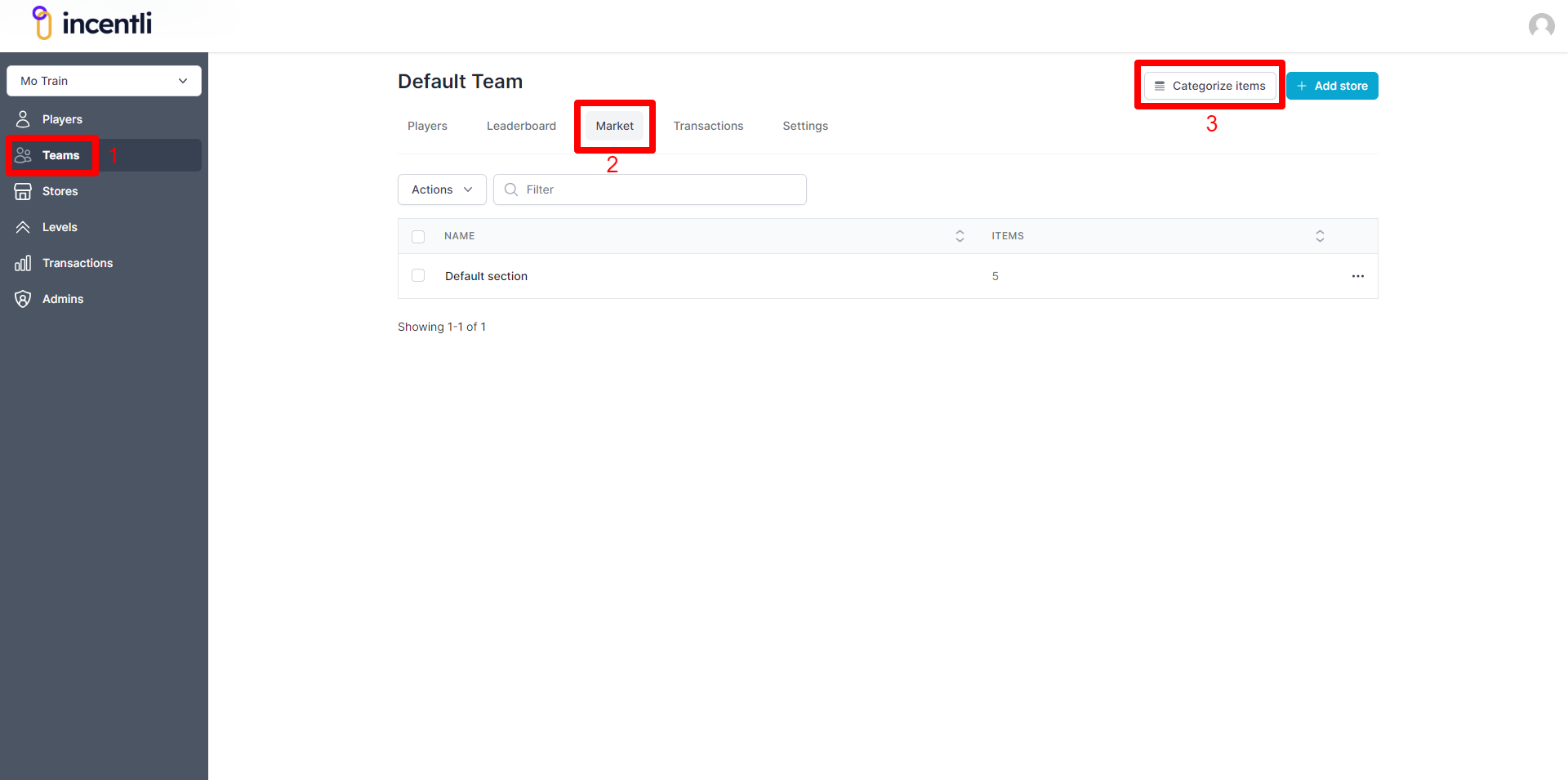1568x780 pixels.
Task: Click the Stores shop icon in sidebar
Action: 23,191
